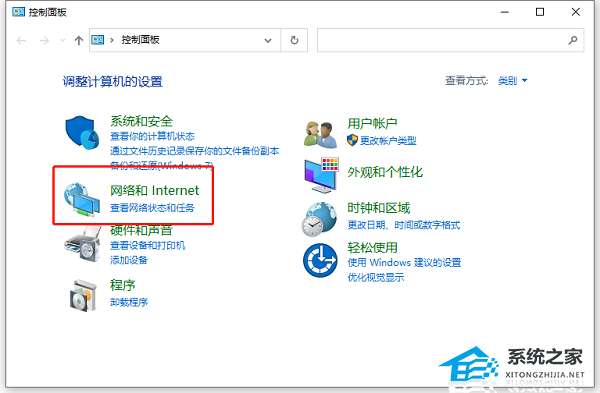Click the 控制面板 breadcrumb in address bar
Screen dimensions: 600x393
(x=140, y=40)
